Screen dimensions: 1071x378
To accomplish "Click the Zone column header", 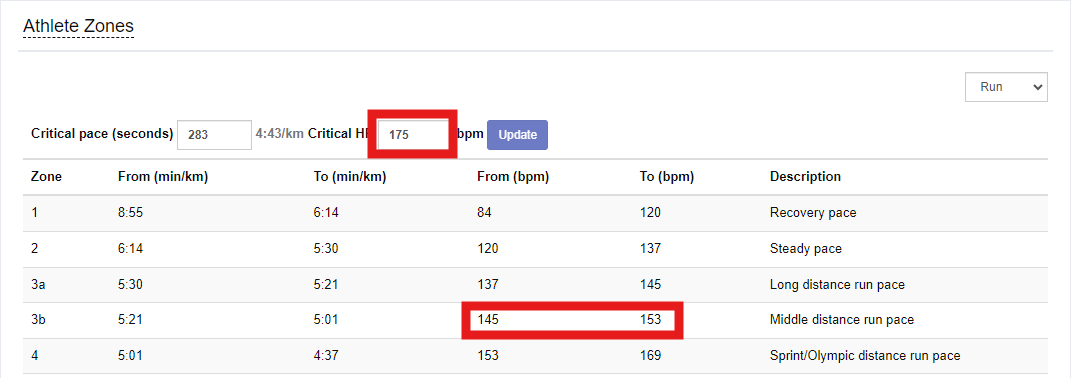I will 46,176.
